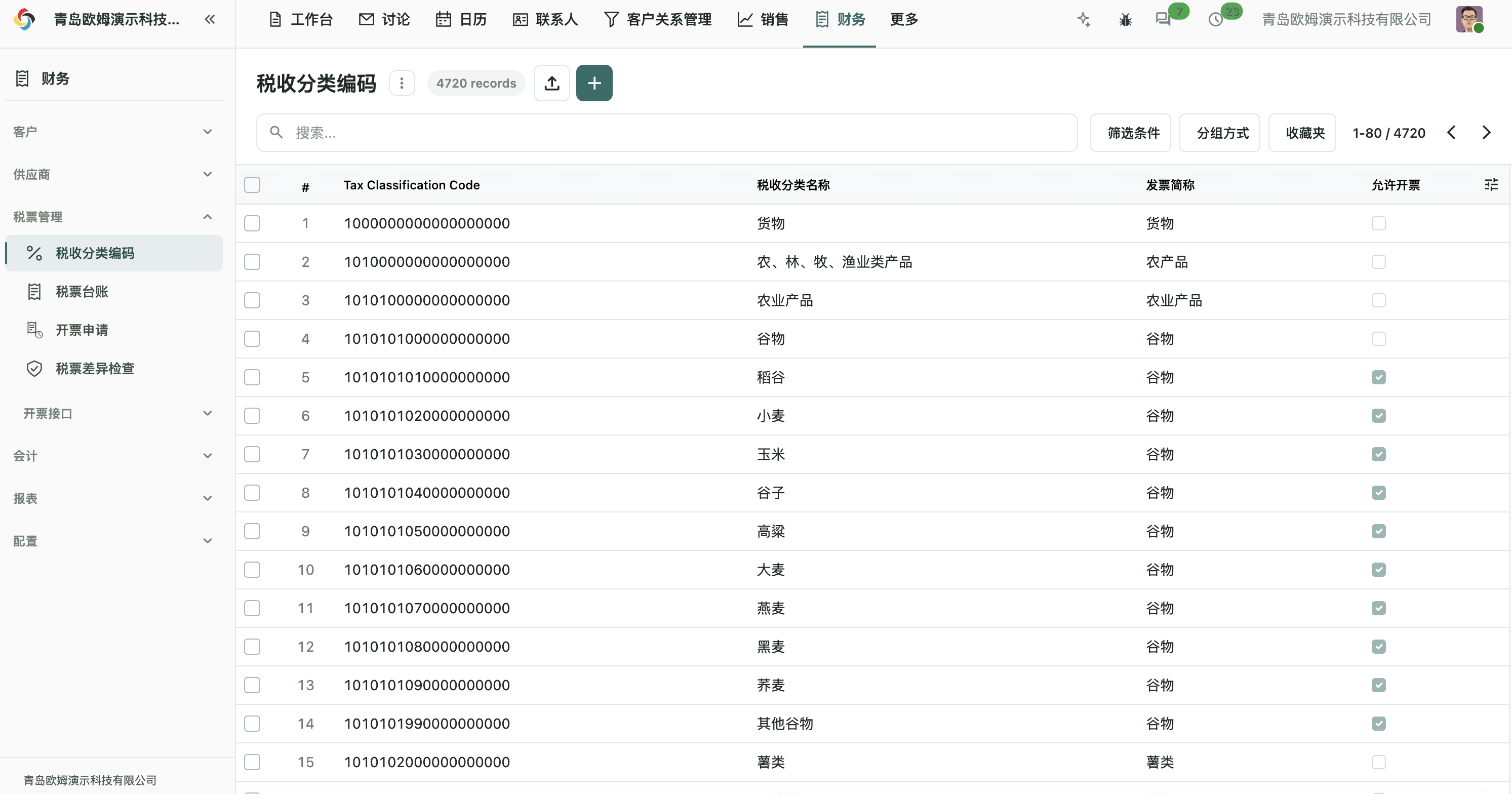Click the upload import icon button
The image size is (1512, 794).
pos(552,84)
